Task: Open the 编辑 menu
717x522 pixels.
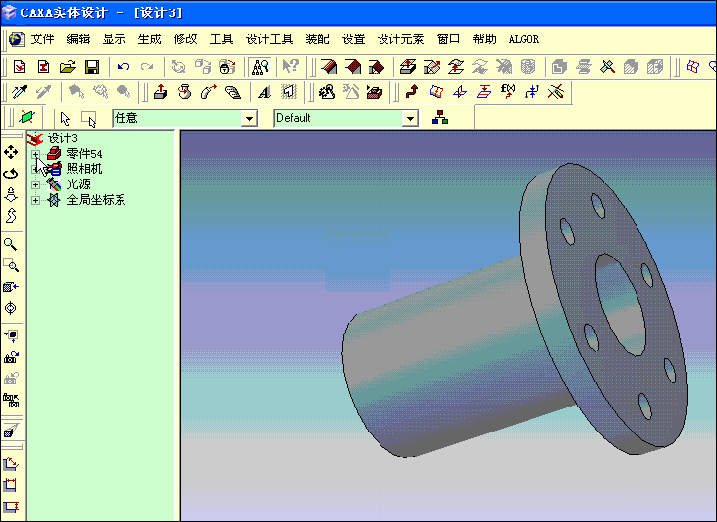Action: pyautogui.click(x=78, y=39)
